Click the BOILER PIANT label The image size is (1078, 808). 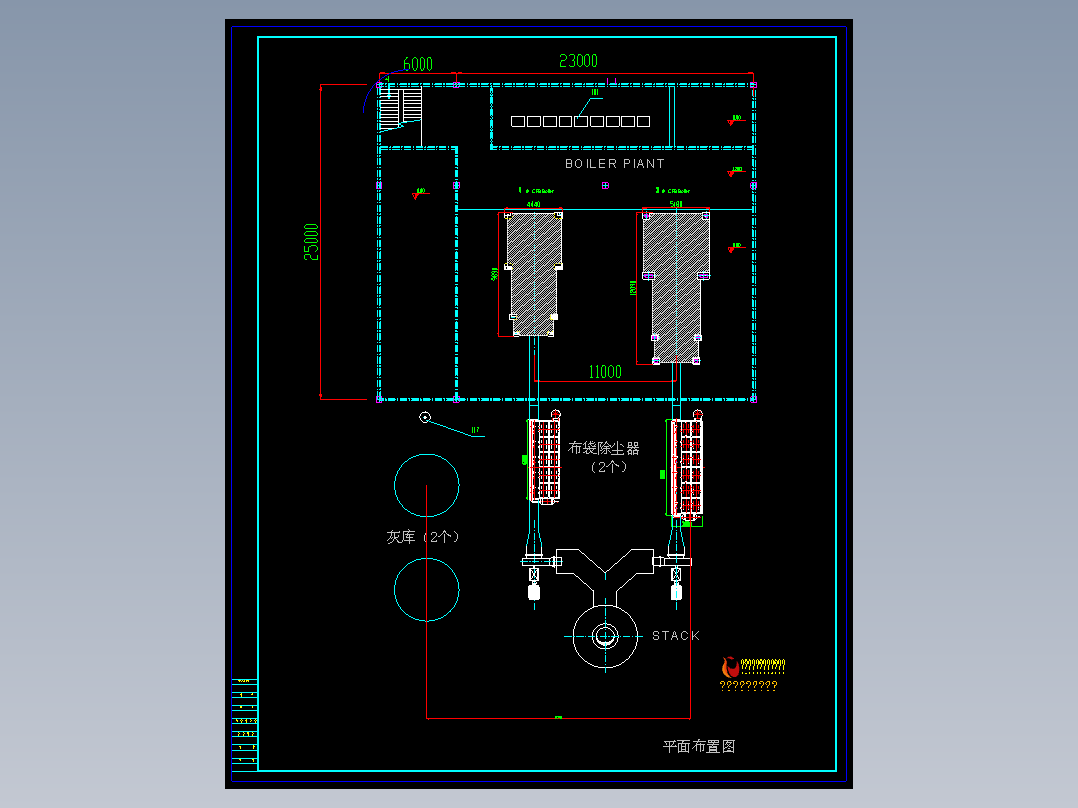(x=615, y=164)
